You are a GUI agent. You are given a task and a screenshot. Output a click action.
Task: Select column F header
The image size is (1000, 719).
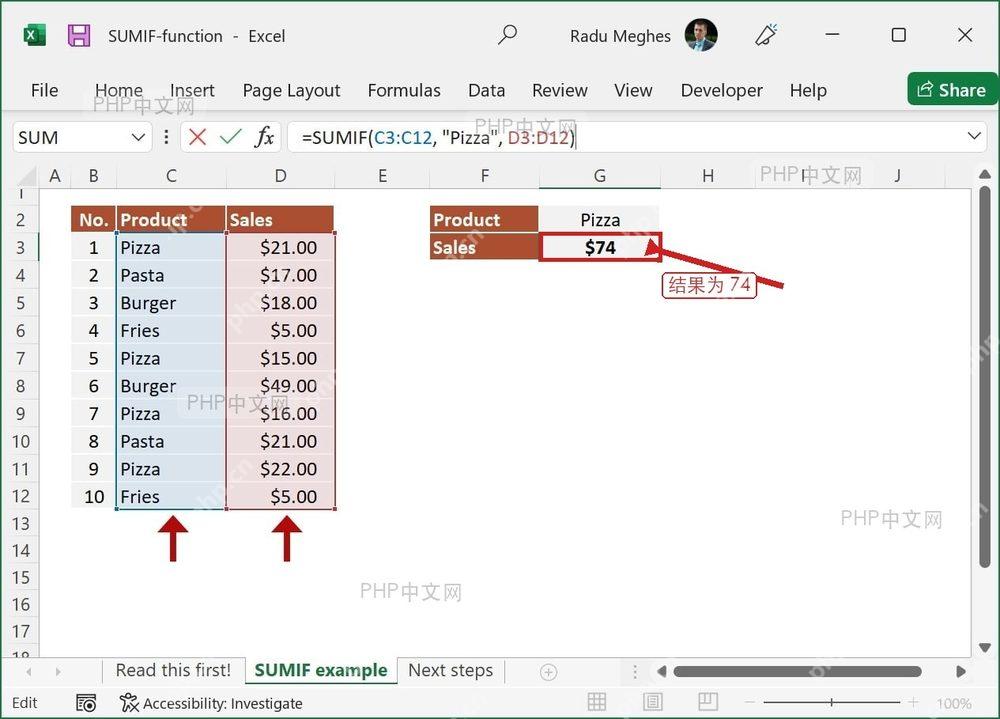point(485,176)
